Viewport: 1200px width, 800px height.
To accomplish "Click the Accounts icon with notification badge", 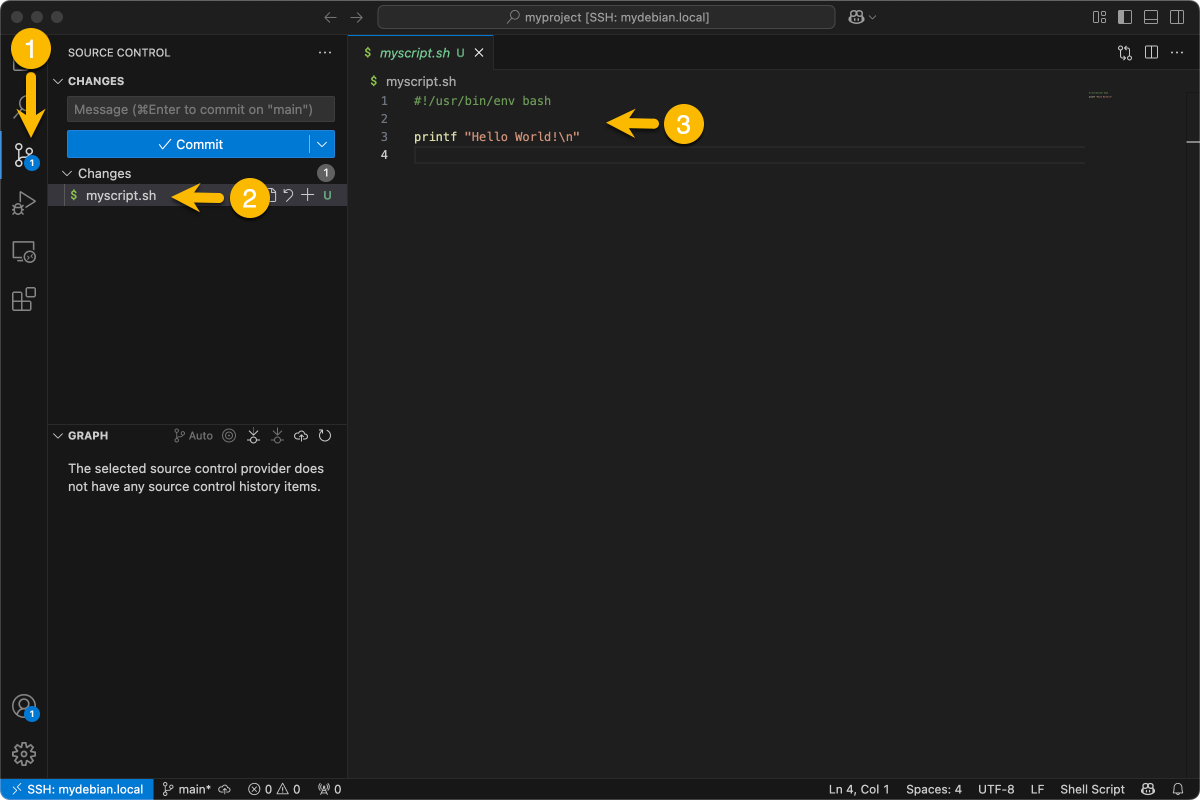I will click(x=23, y=706).
